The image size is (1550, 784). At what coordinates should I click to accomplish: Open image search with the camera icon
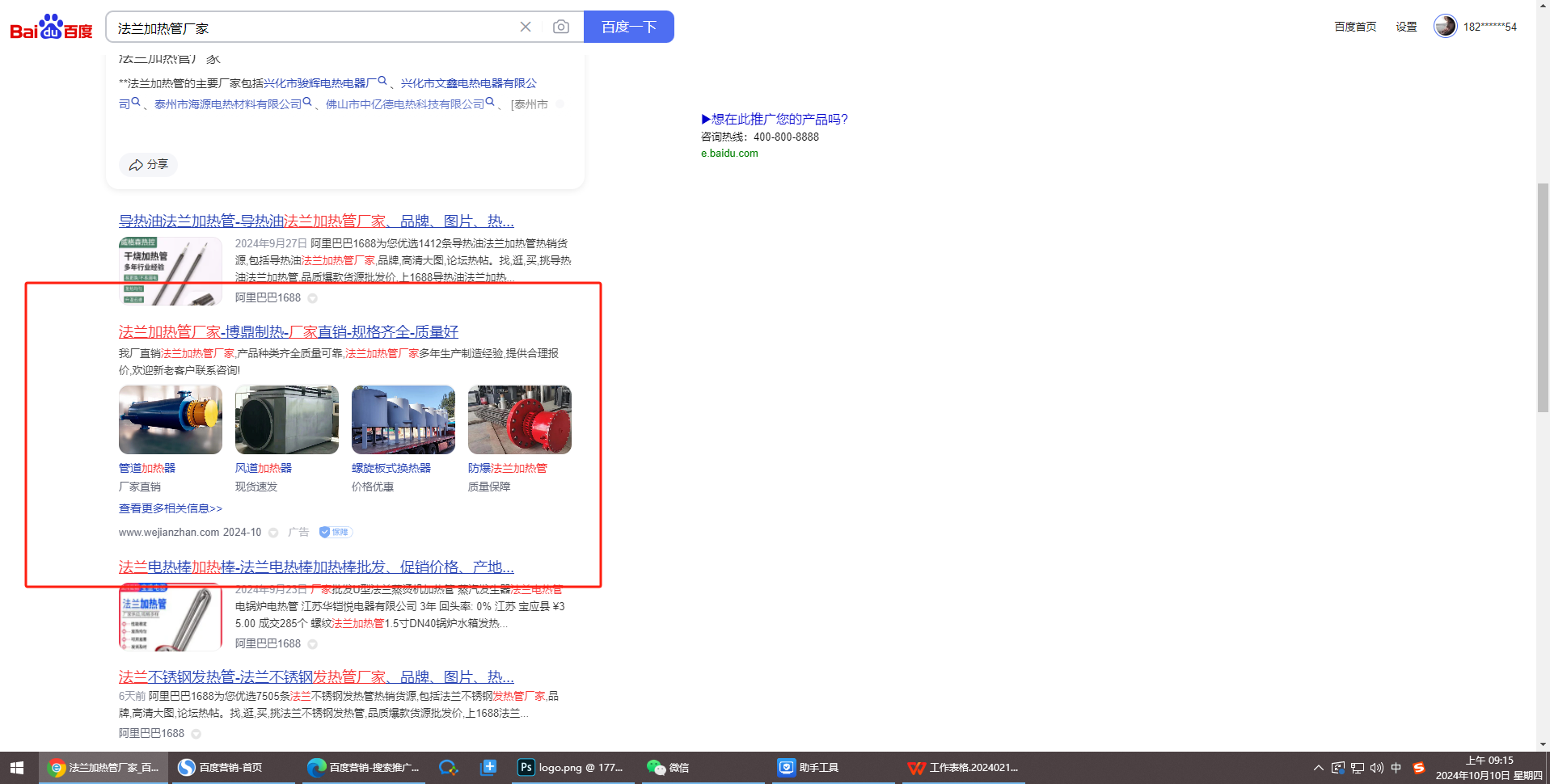pyautogui.click(x=561, y=27)
